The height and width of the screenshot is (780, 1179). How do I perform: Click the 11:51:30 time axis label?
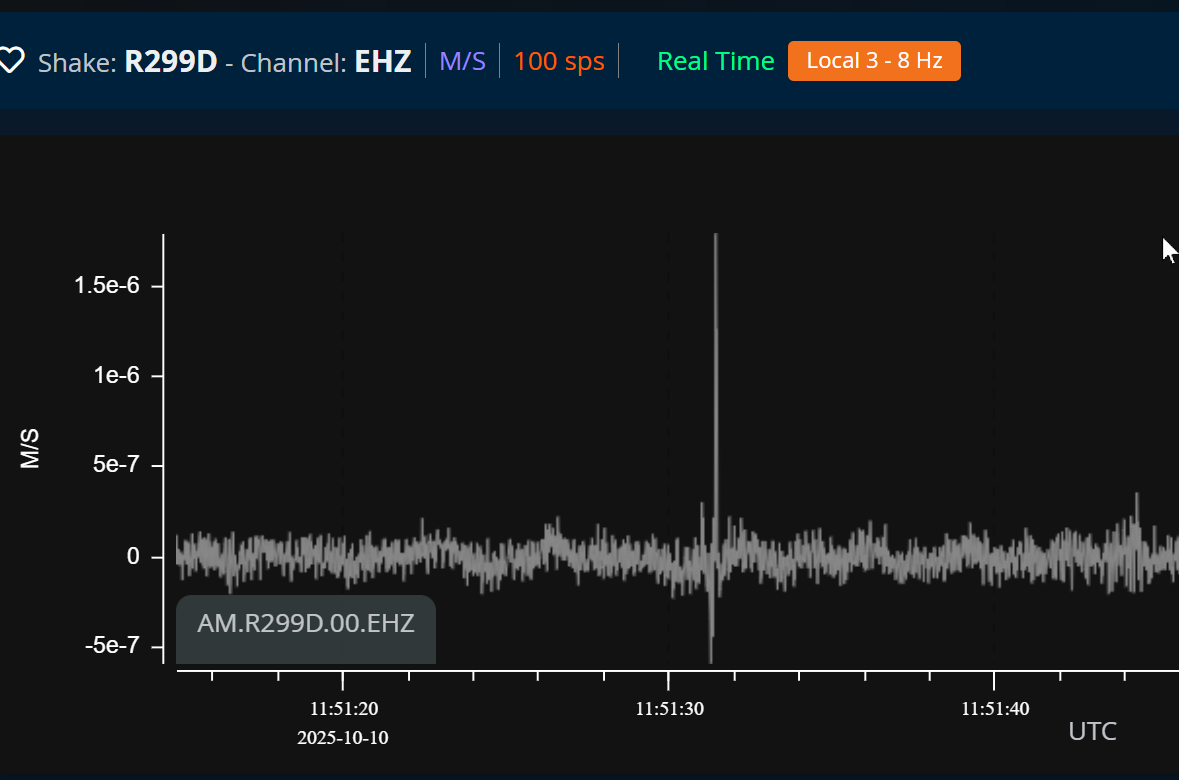click(670, 709)
